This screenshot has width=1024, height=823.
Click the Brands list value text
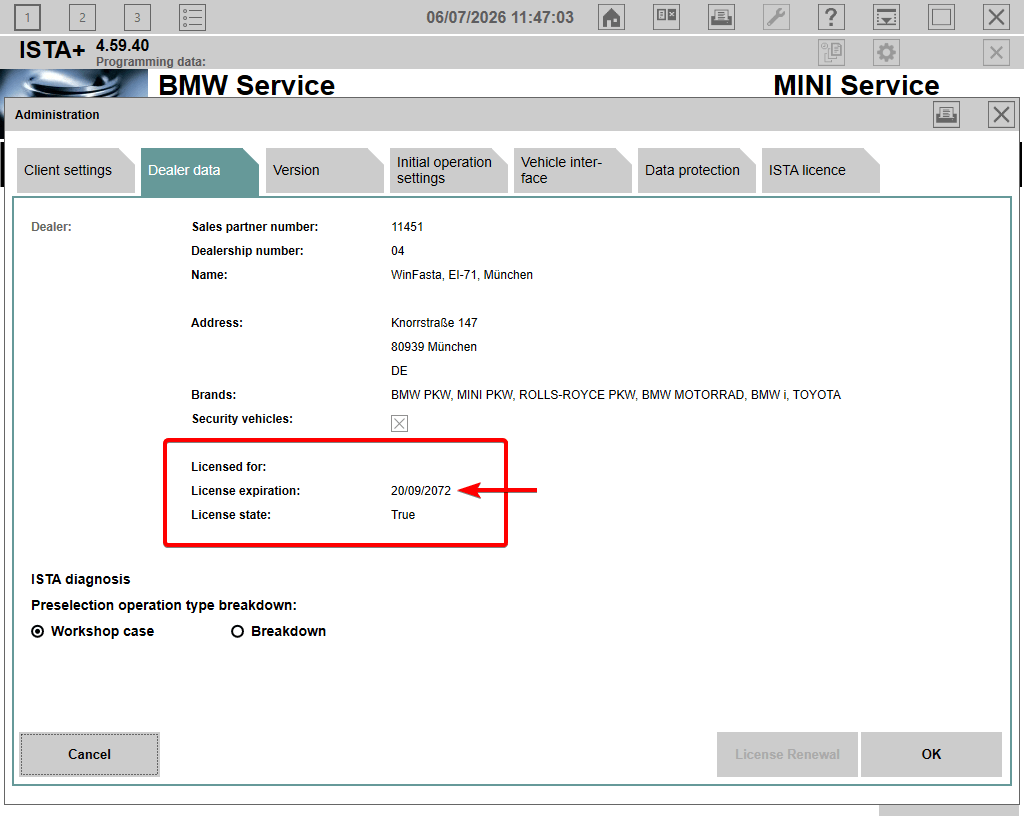pos(616,395)
